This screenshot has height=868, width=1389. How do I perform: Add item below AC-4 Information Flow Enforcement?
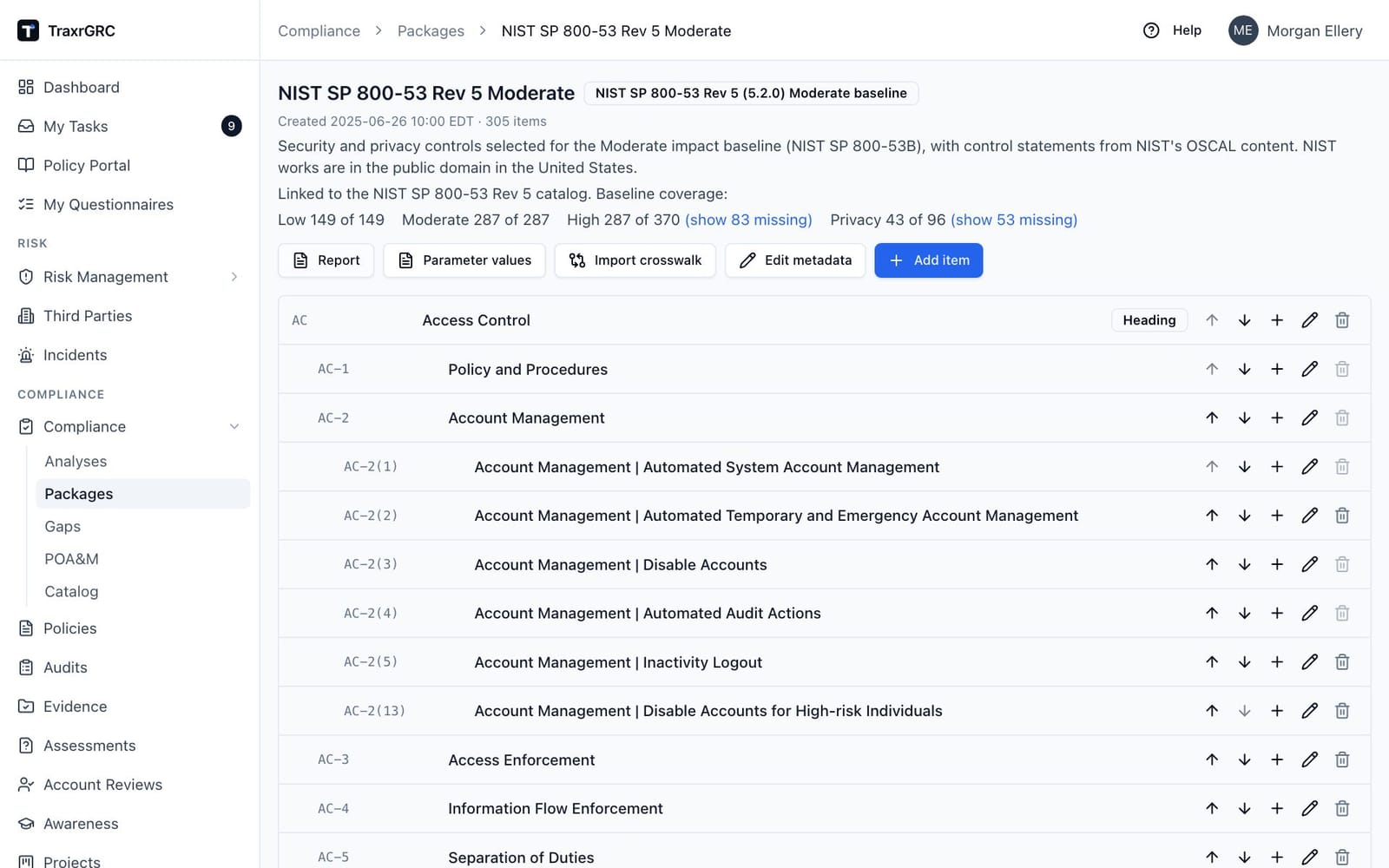1277,808
